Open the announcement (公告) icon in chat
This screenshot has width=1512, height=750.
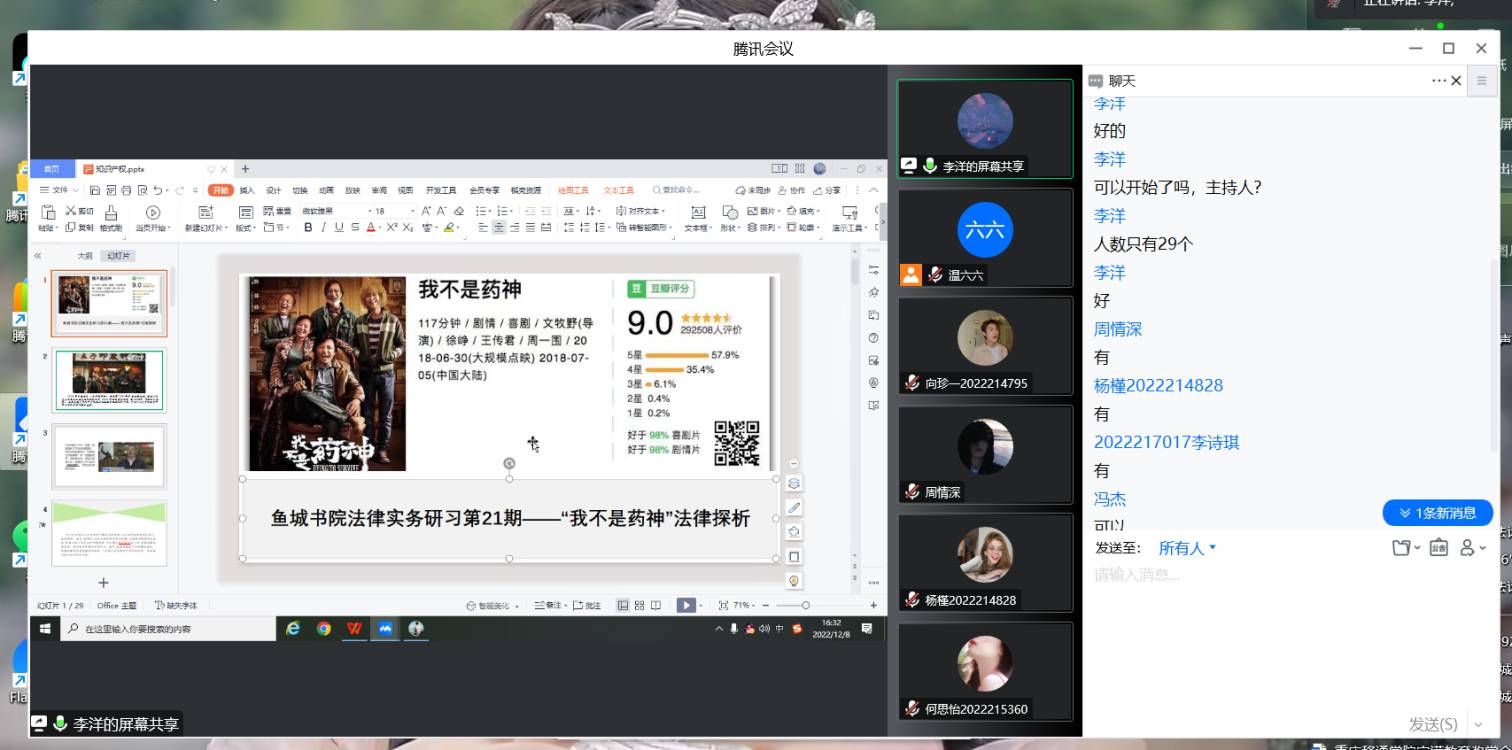[1438, 547]
